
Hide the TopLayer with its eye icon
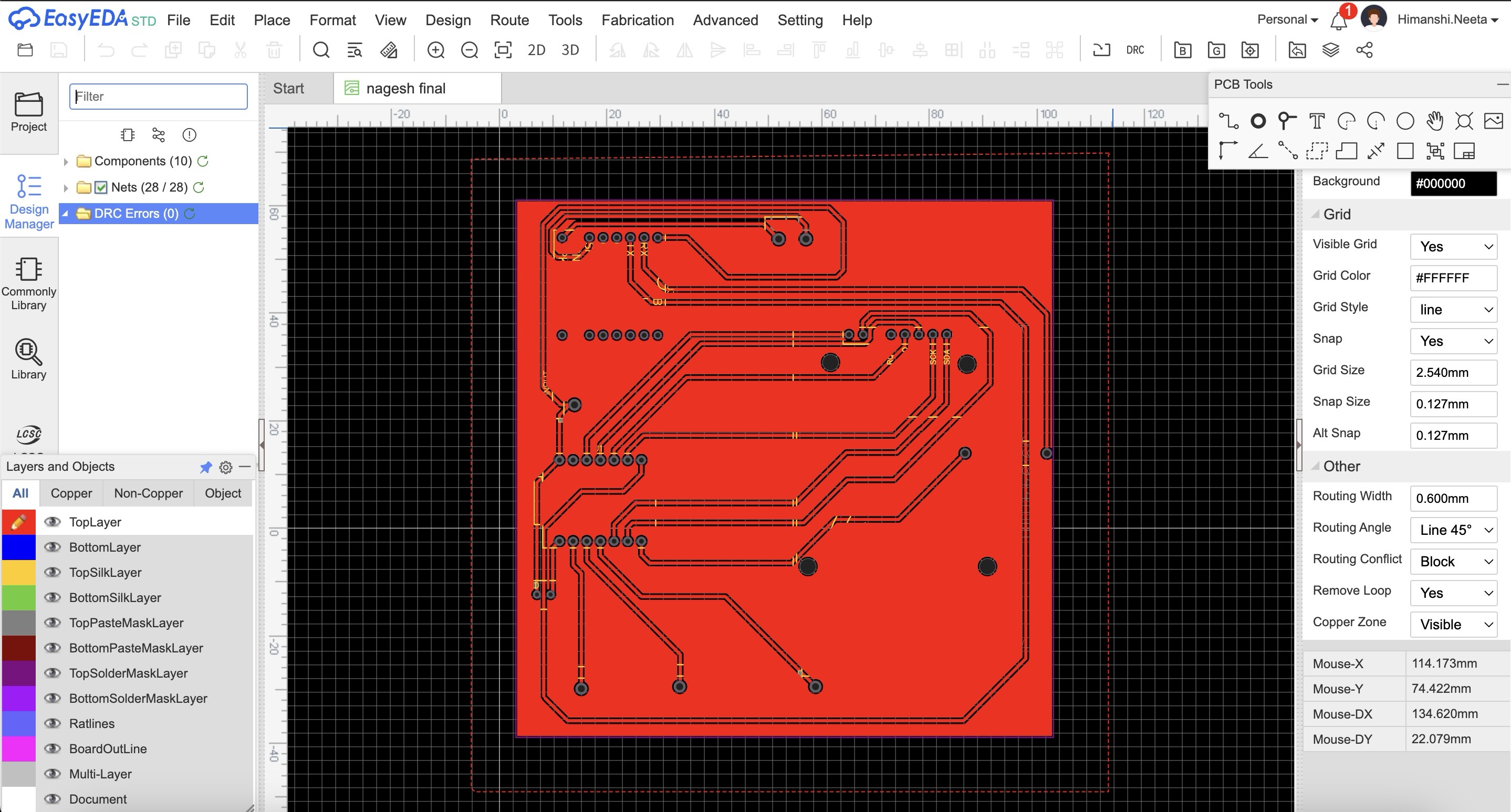[53, 522]
